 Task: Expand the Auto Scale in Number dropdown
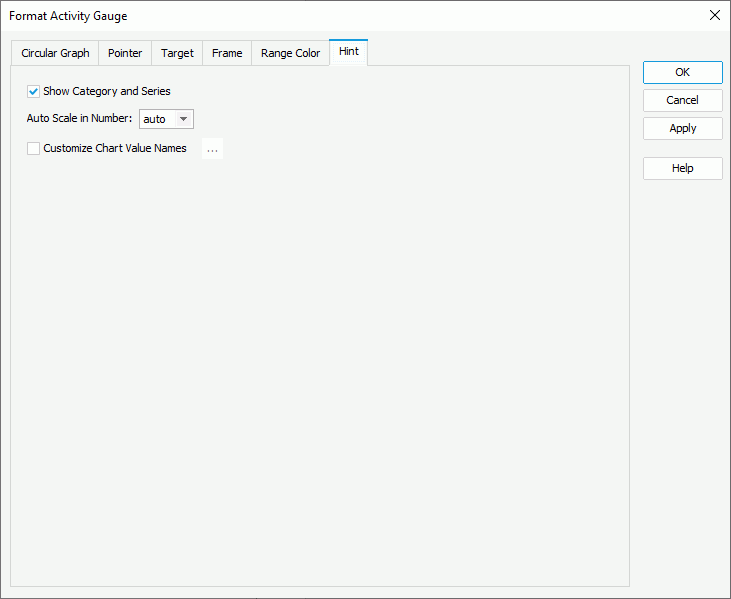pos(183,119)
